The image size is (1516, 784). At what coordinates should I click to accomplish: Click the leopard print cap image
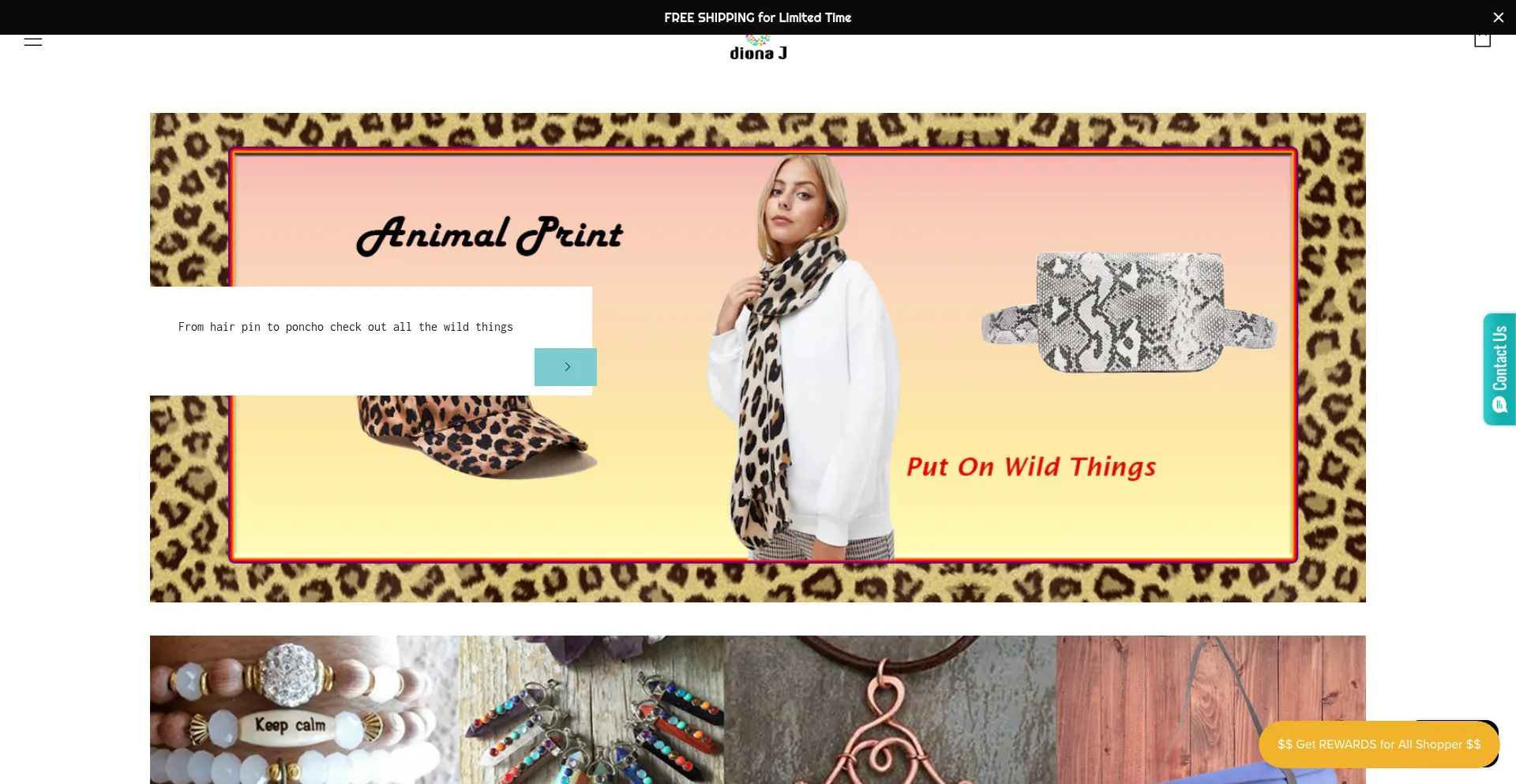[x=474, y=436]
